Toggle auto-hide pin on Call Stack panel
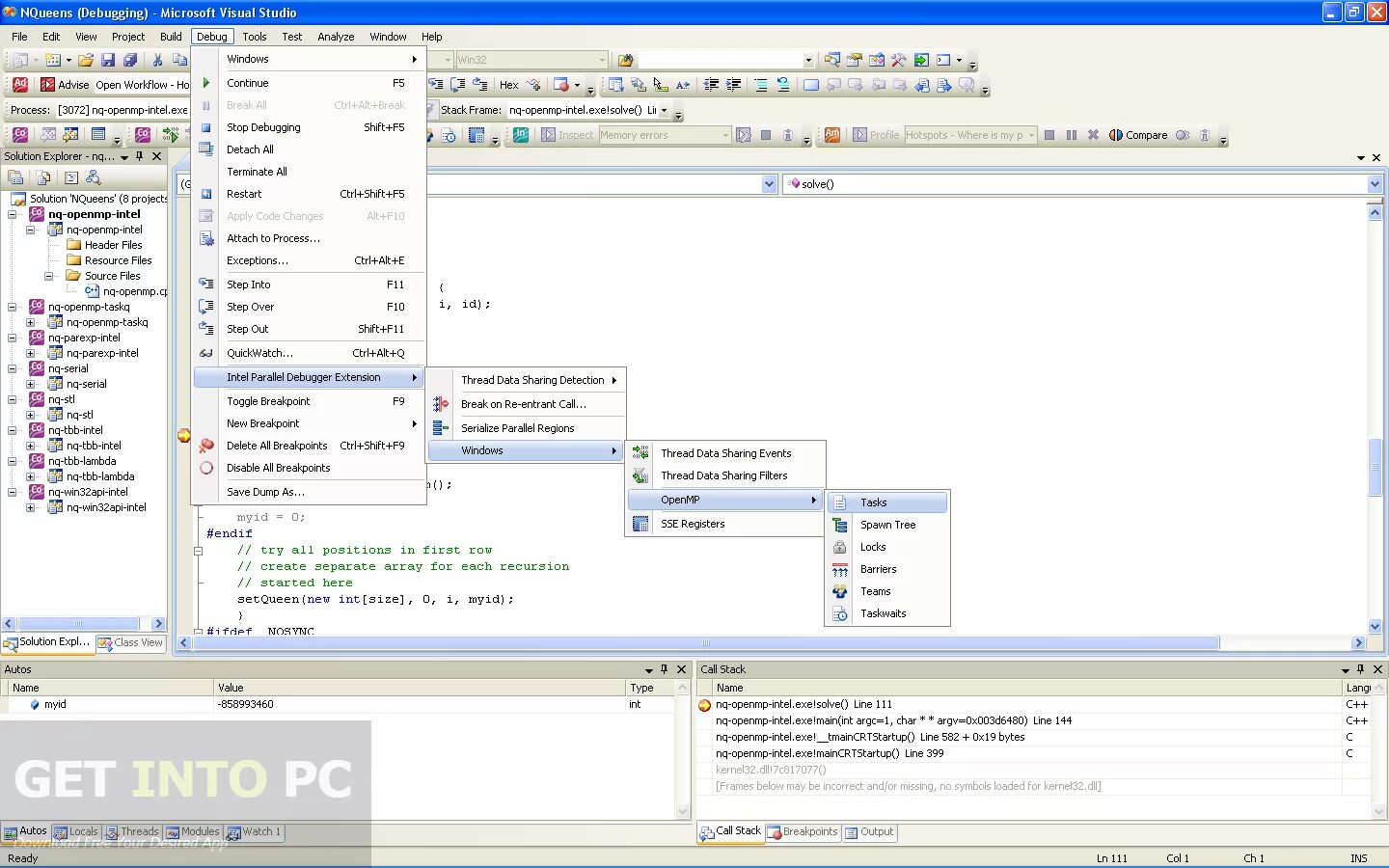This screenshot has height=868, width=1389. pyautogui.click(x=1360, y=669)
